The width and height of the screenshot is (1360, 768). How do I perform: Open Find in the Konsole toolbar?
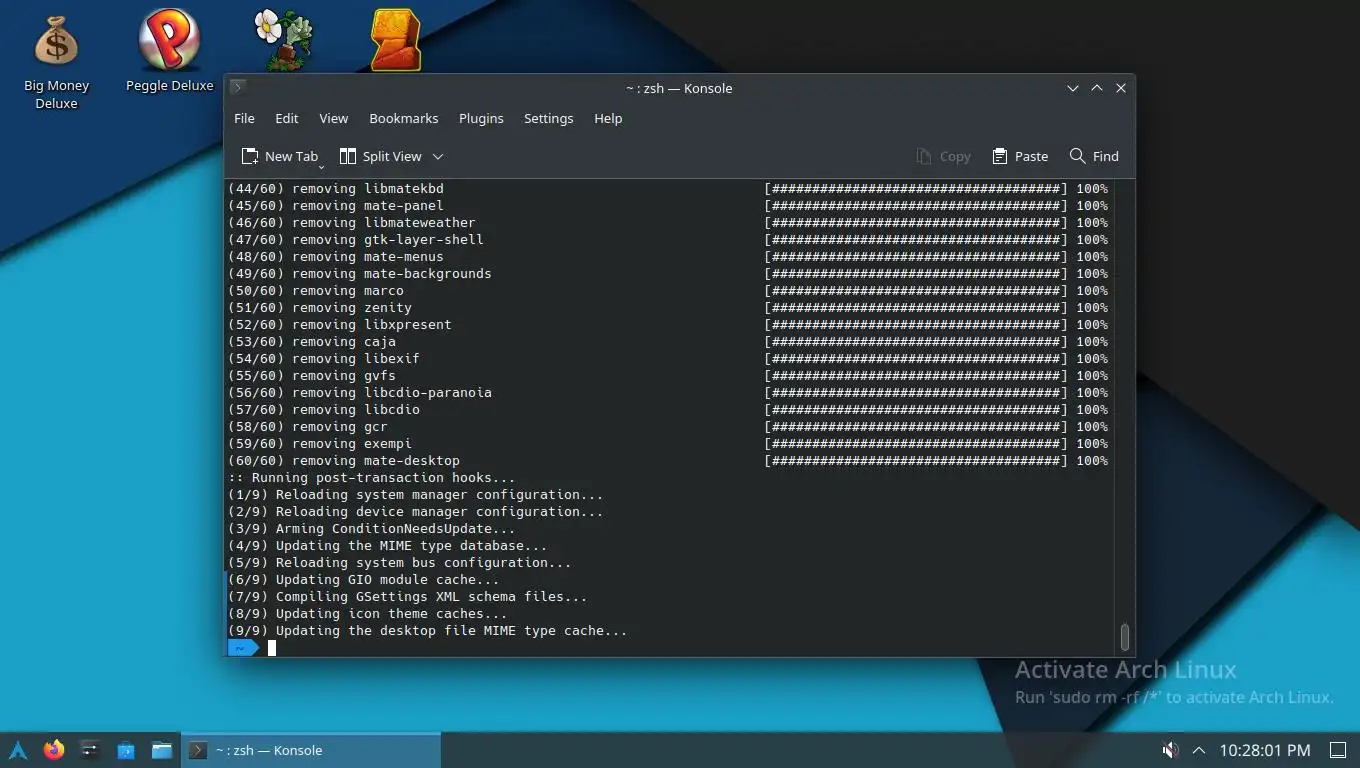click(x=1094, y=156)
